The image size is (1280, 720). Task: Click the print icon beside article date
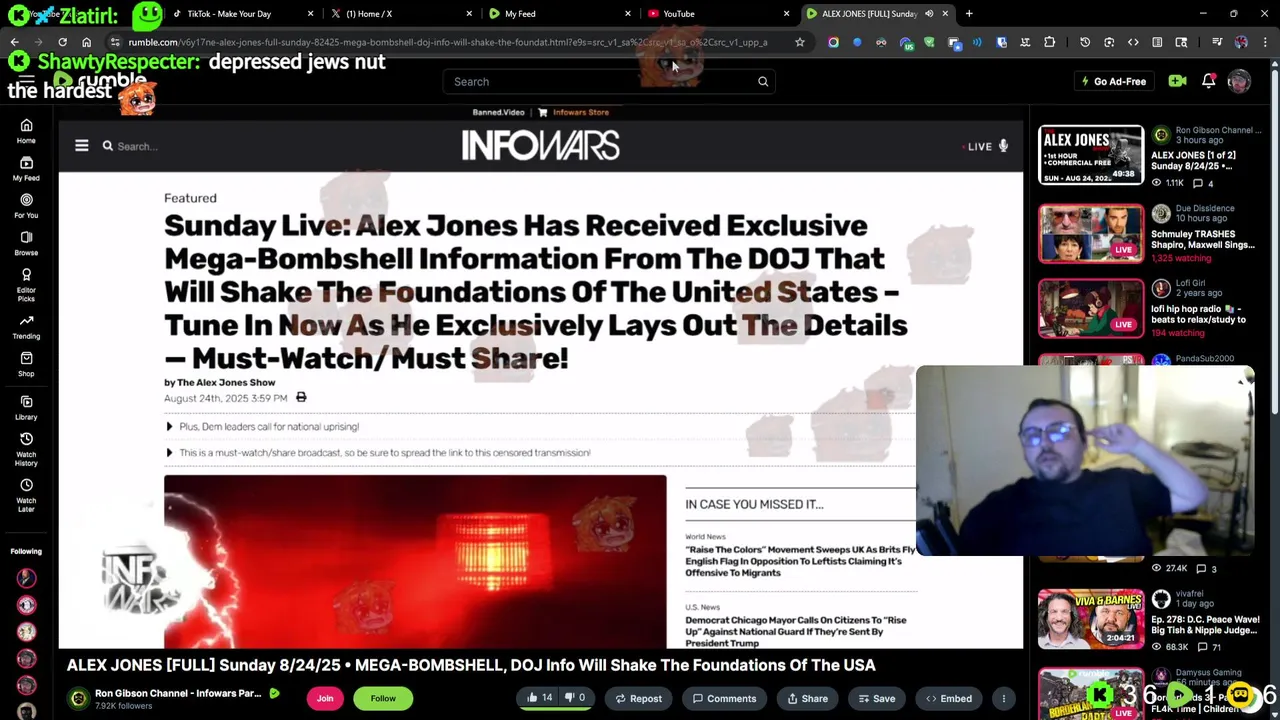coord(301,398)
